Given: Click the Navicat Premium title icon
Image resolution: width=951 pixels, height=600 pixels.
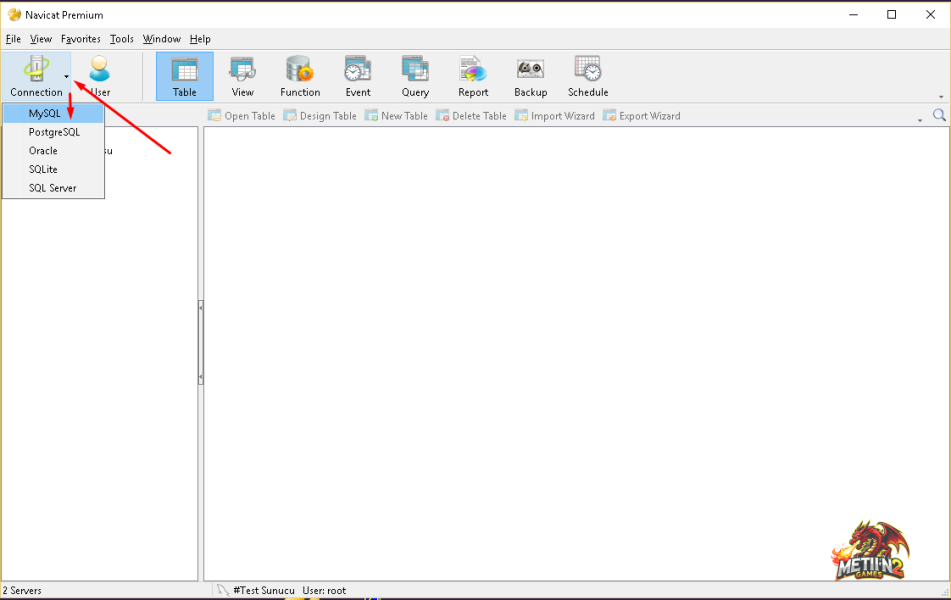Looking at the screenshot, I should pos(15,15).
